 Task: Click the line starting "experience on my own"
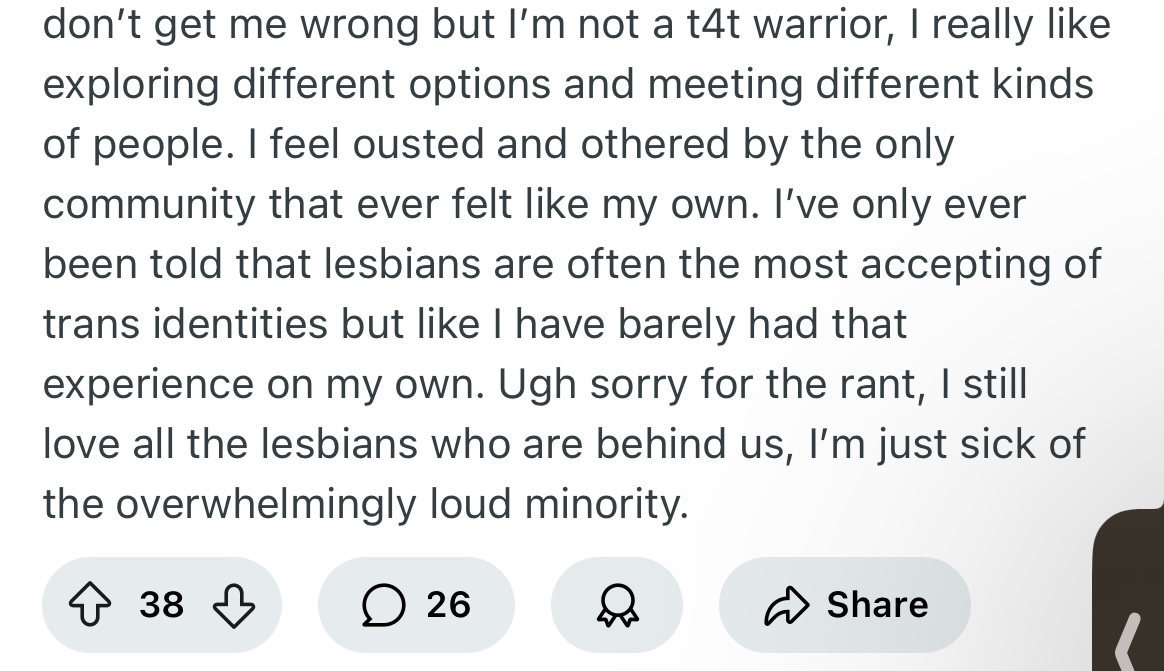tap(534, 384)
